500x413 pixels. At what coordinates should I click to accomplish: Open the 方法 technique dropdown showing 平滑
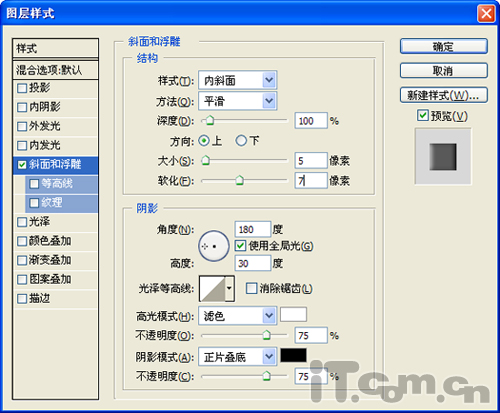click(x=238, y=101)
